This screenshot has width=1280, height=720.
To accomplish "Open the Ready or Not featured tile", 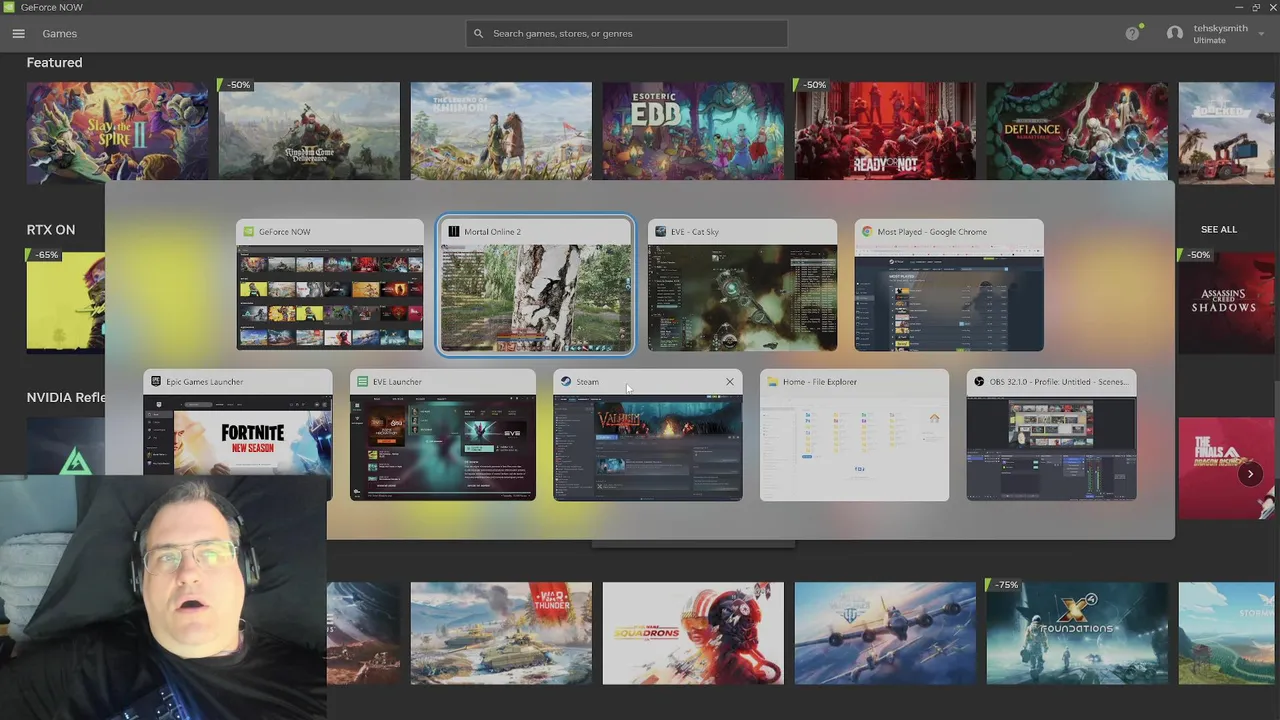I will pos(885,131).
